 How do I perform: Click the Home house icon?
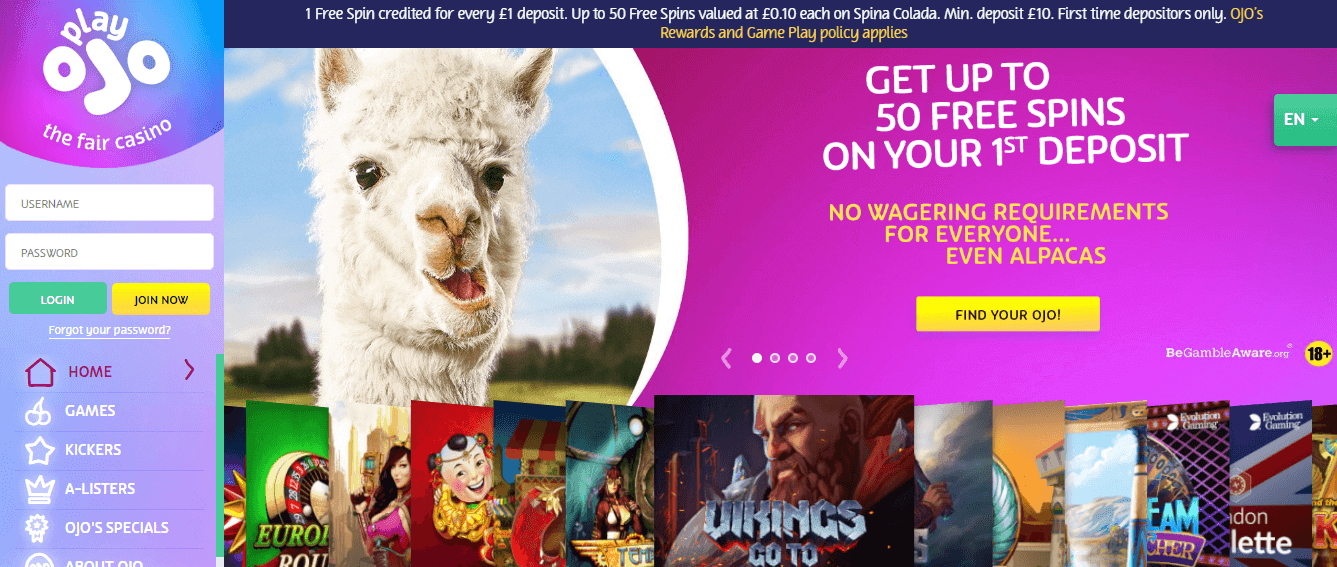[x=40, y=372]
